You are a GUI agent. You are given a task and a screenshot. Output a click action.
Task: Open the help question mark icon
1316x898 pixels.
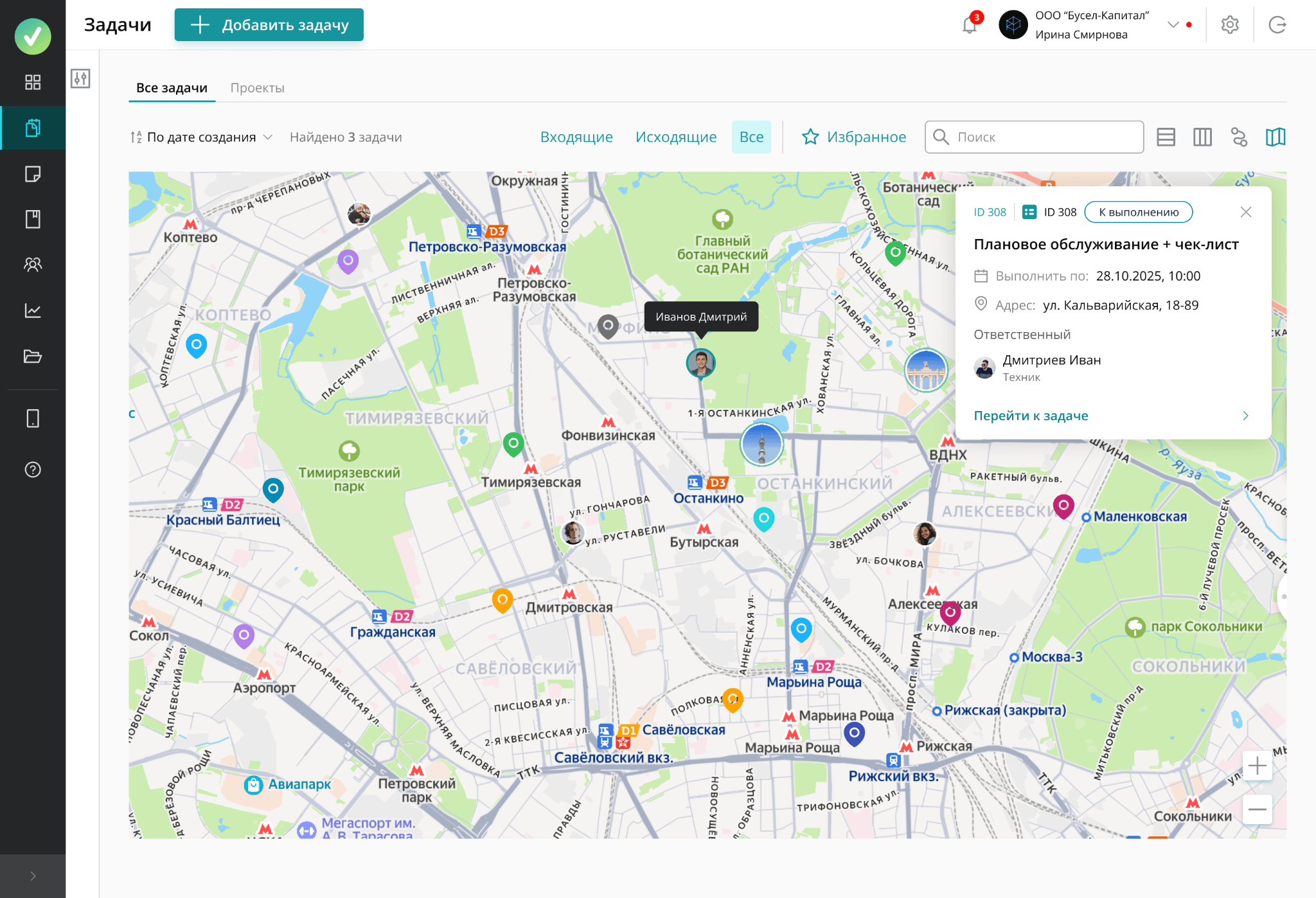point(33,470)
